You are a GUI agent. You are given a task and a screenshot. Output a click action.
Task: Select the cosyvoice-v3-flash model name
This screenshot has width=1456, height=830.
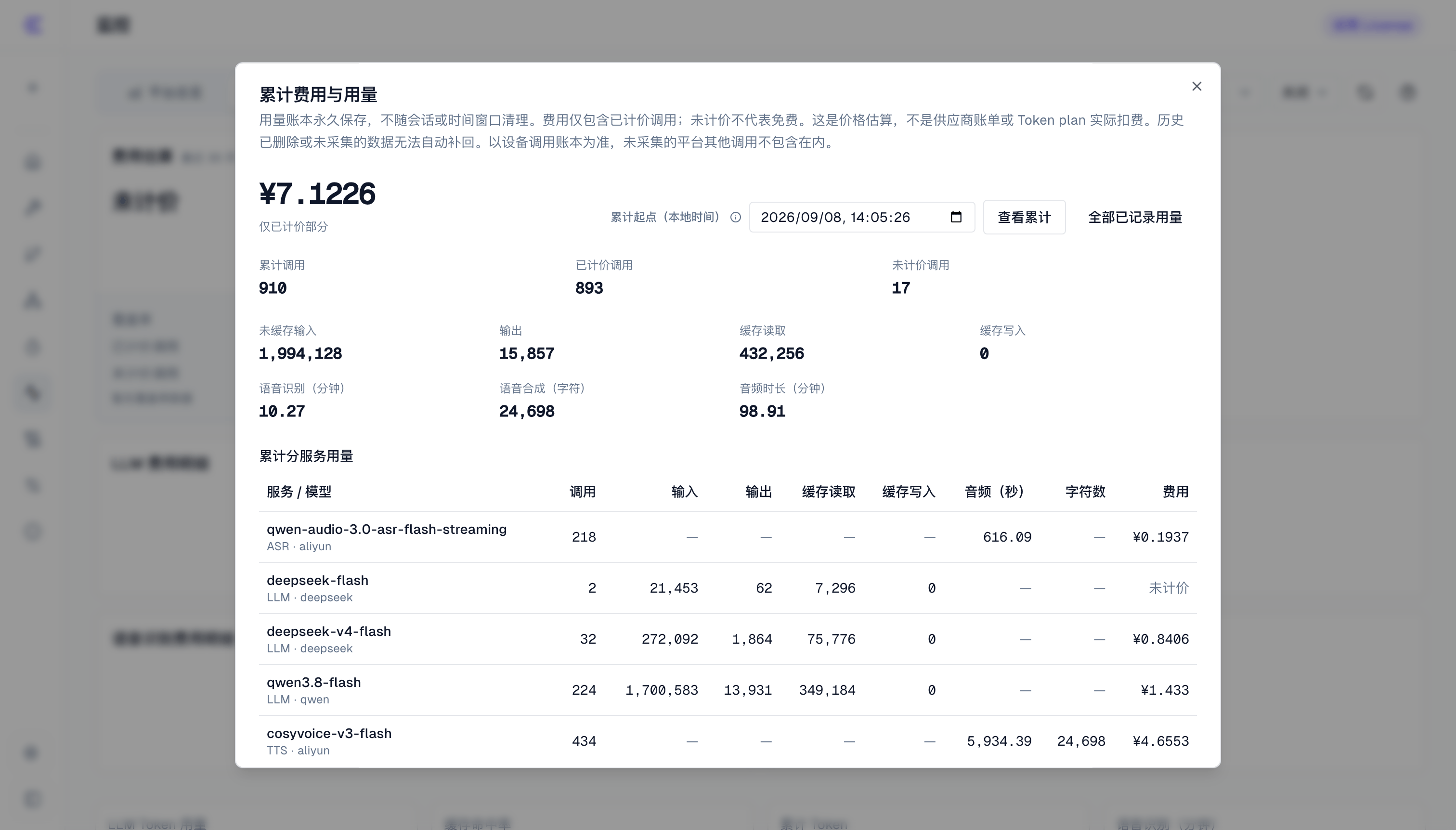329,733
